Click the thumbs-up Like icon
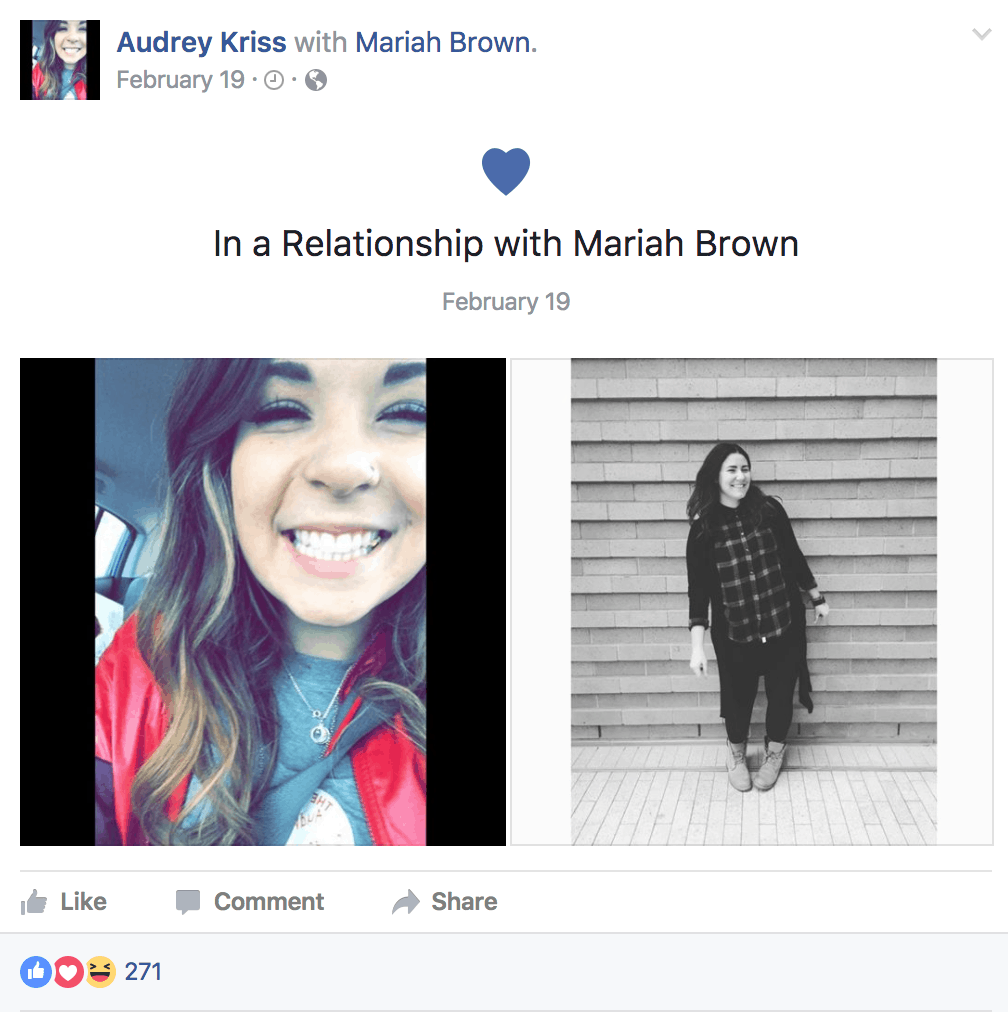 pos(34,902)
